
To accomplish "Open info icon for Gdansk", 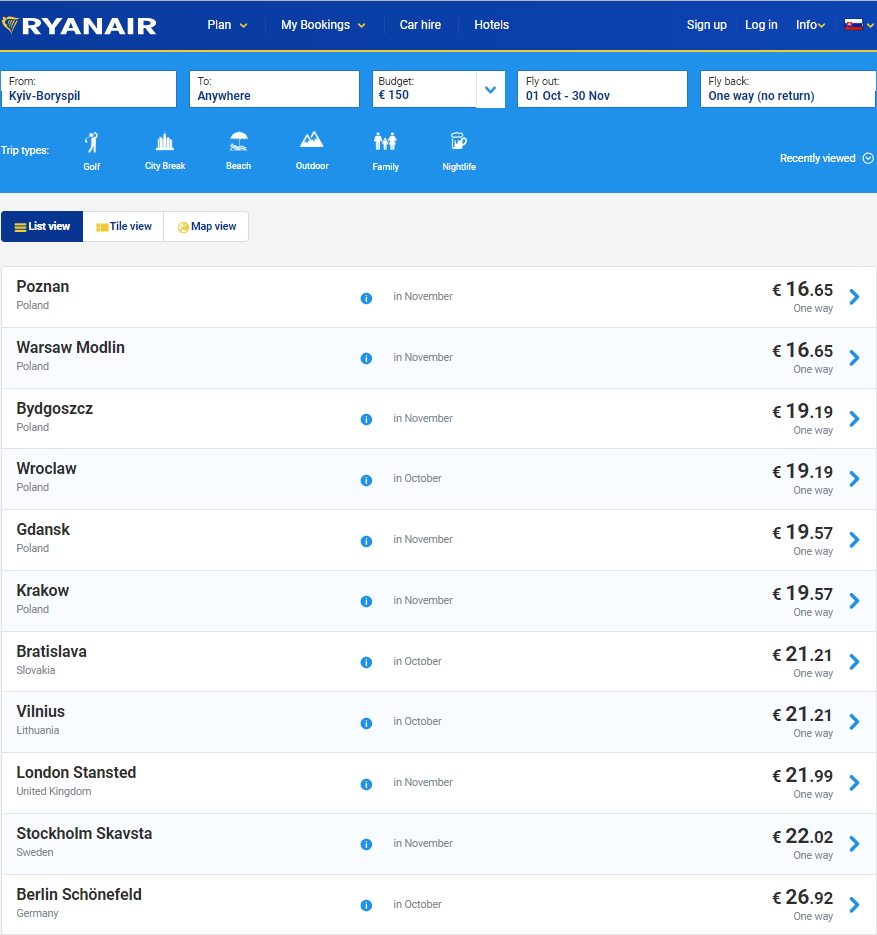I will tap(367, 541).
